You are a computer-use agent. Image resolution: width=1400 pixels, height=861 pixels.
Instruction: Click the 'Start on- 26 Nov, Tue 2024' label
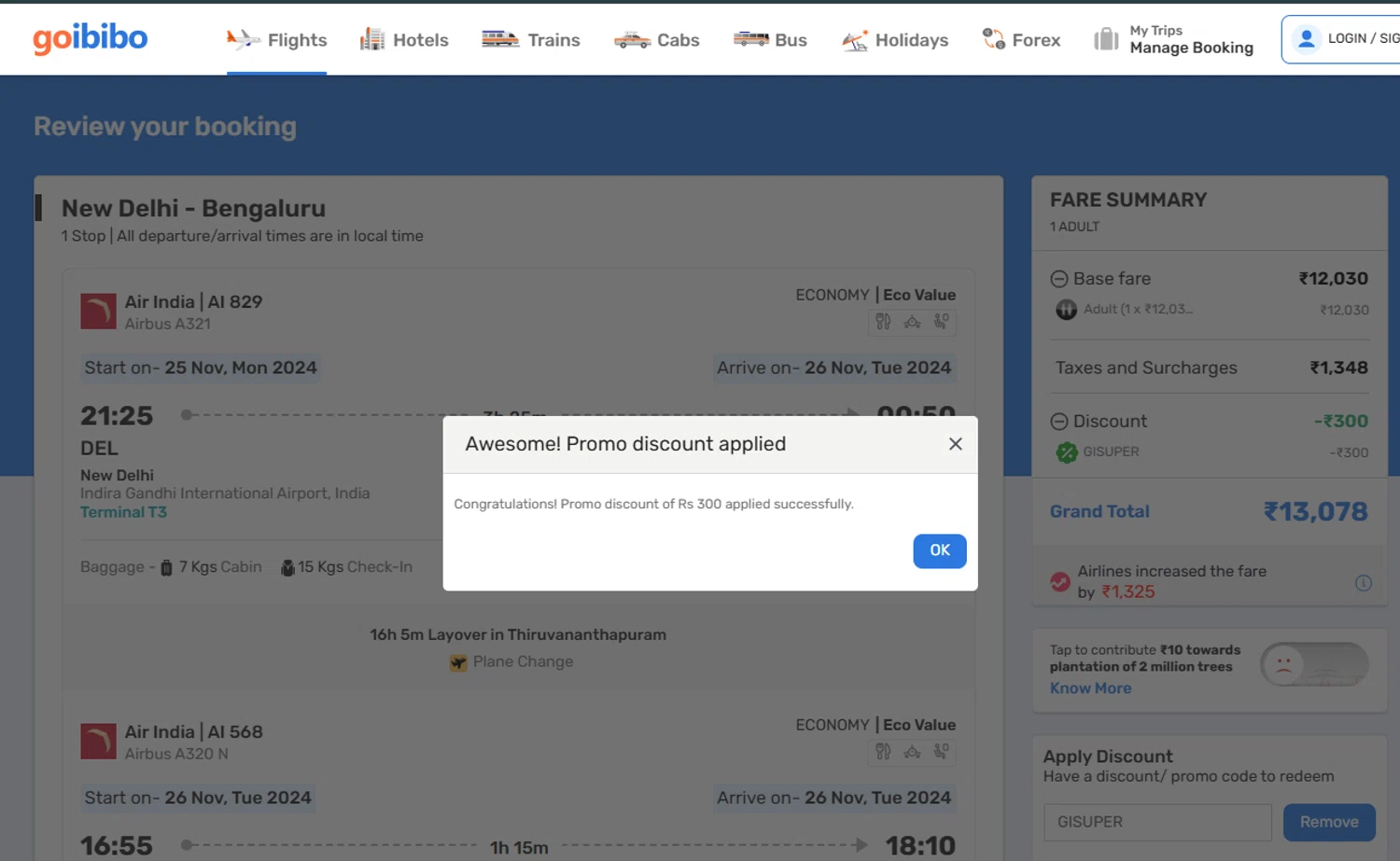click(x=198, y=798)
